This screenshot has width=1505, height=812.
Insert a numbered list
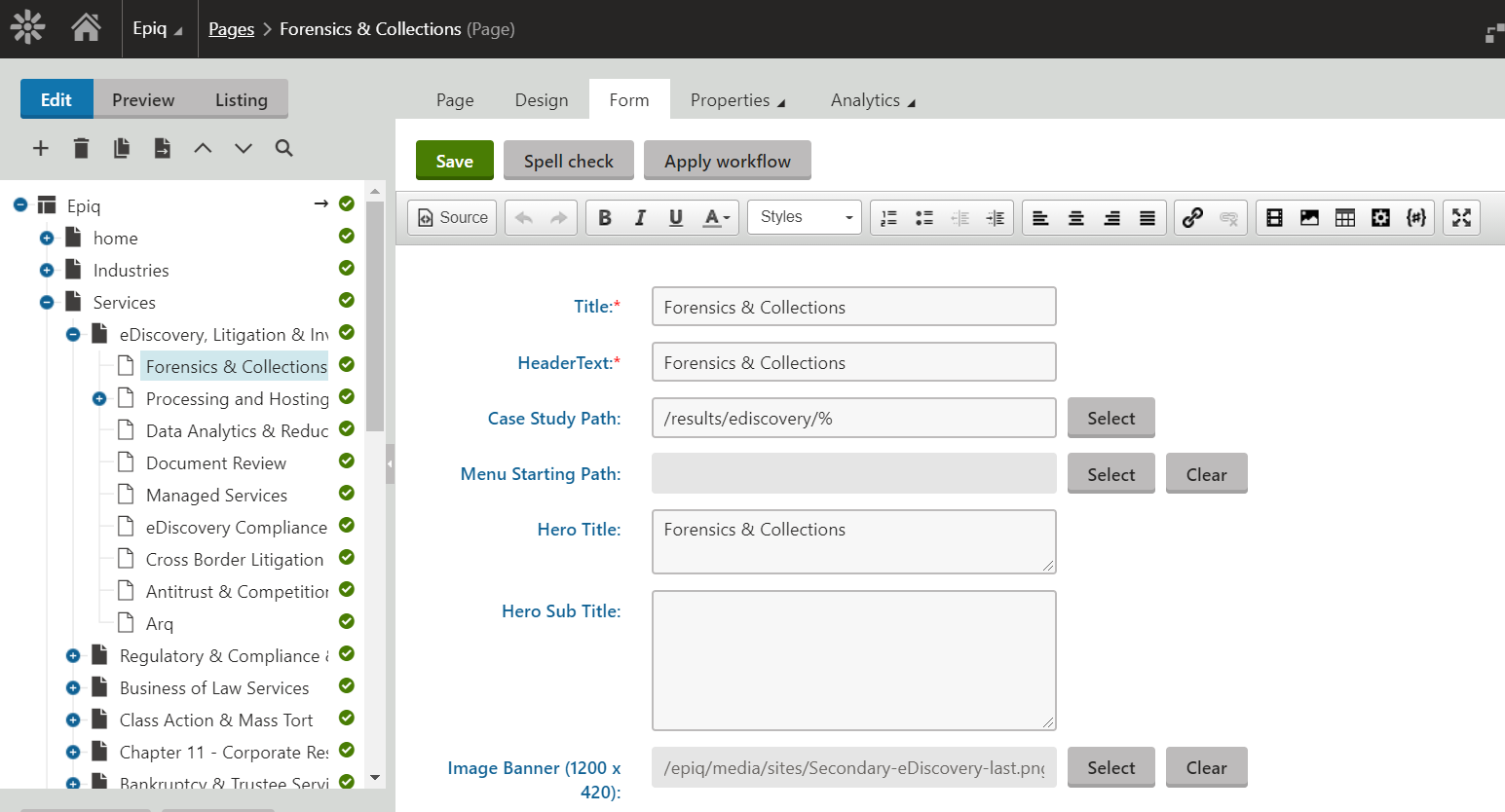(x=888, y=218)
